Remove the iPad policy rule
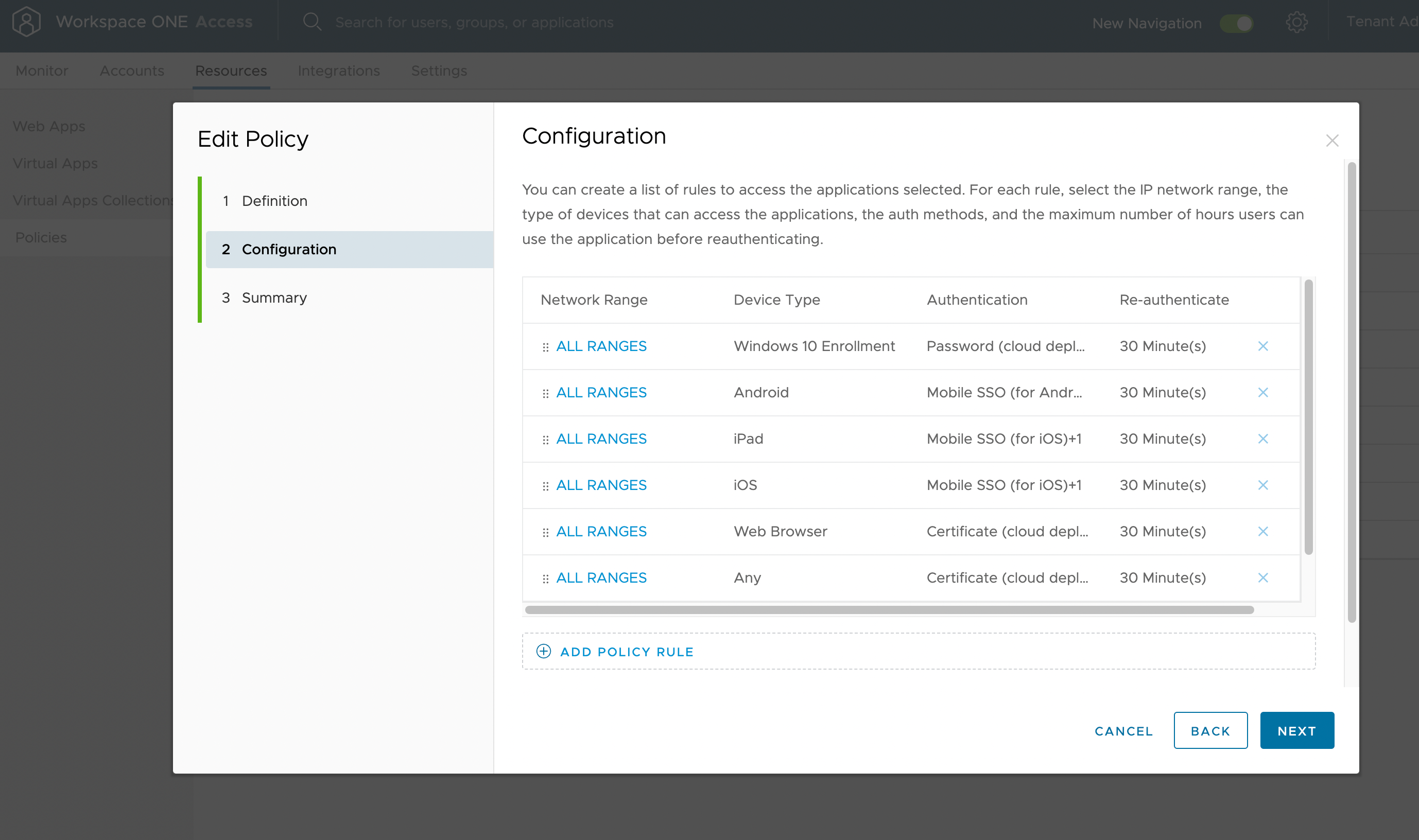The image size is (1419, 840). pyautogui.click(x=1262, y=439)
